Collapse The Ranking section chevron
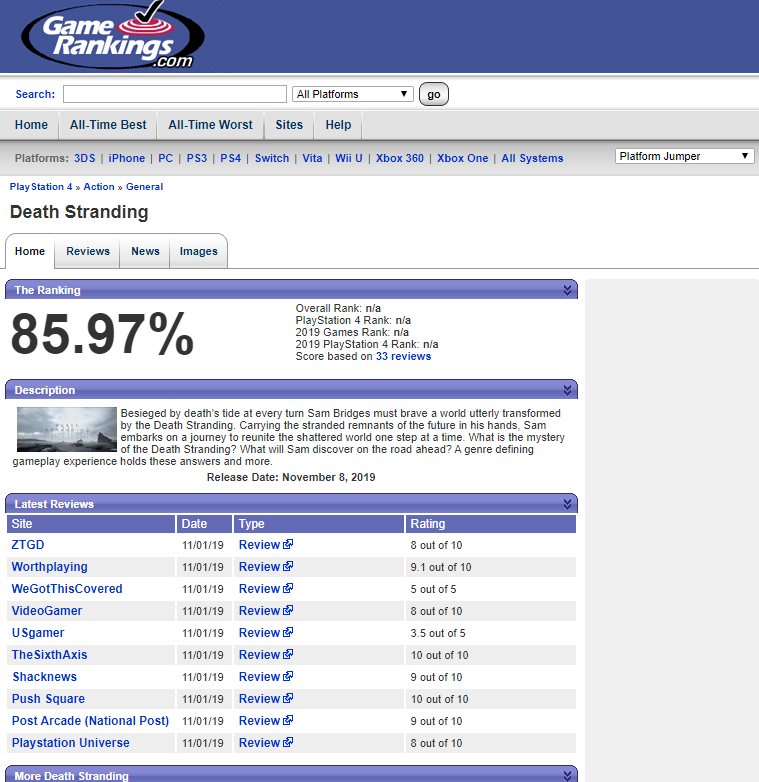 tap(567, 290)
